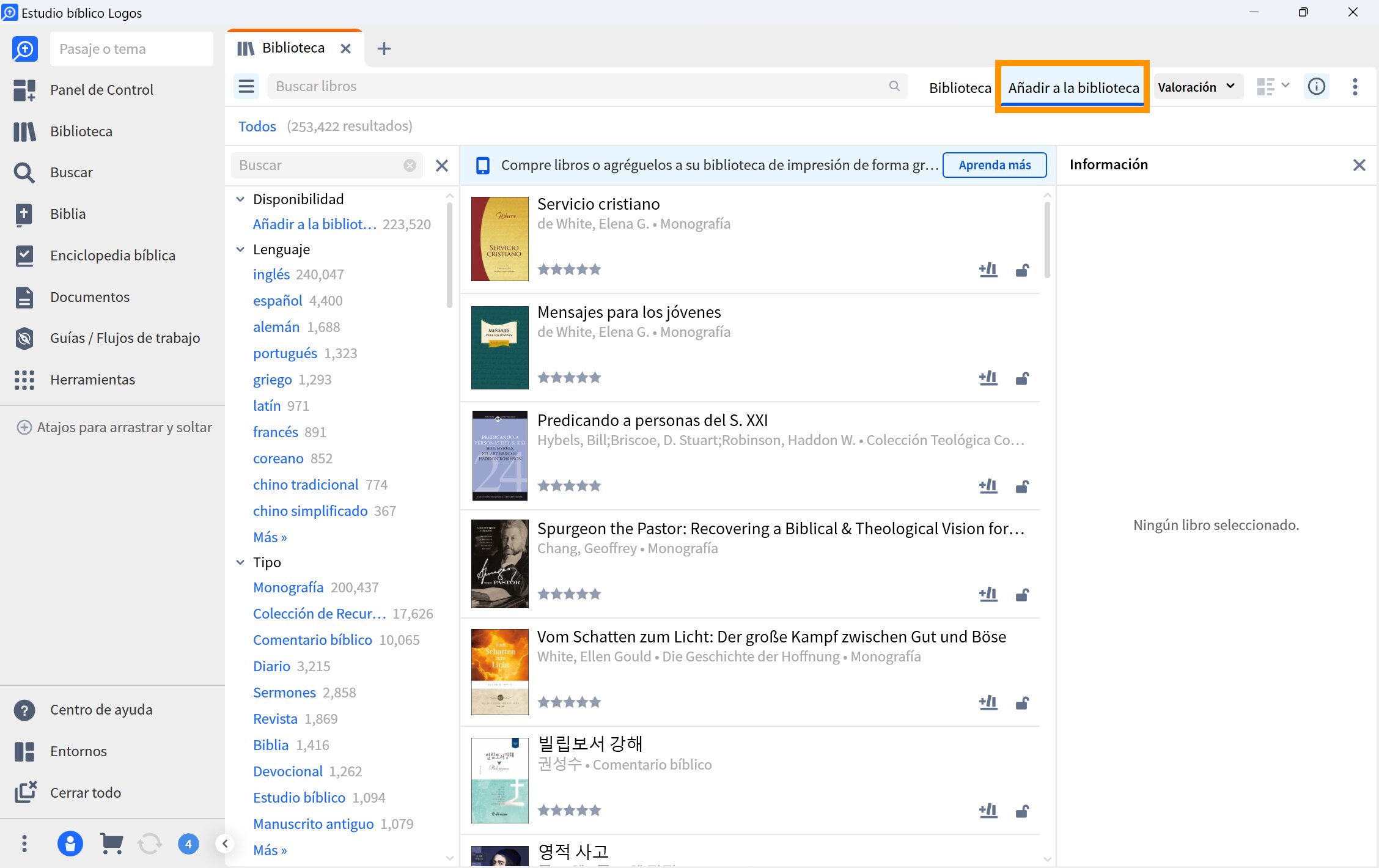
Task: Collapse the Lenguaje filter section
Action: point(240,249)
